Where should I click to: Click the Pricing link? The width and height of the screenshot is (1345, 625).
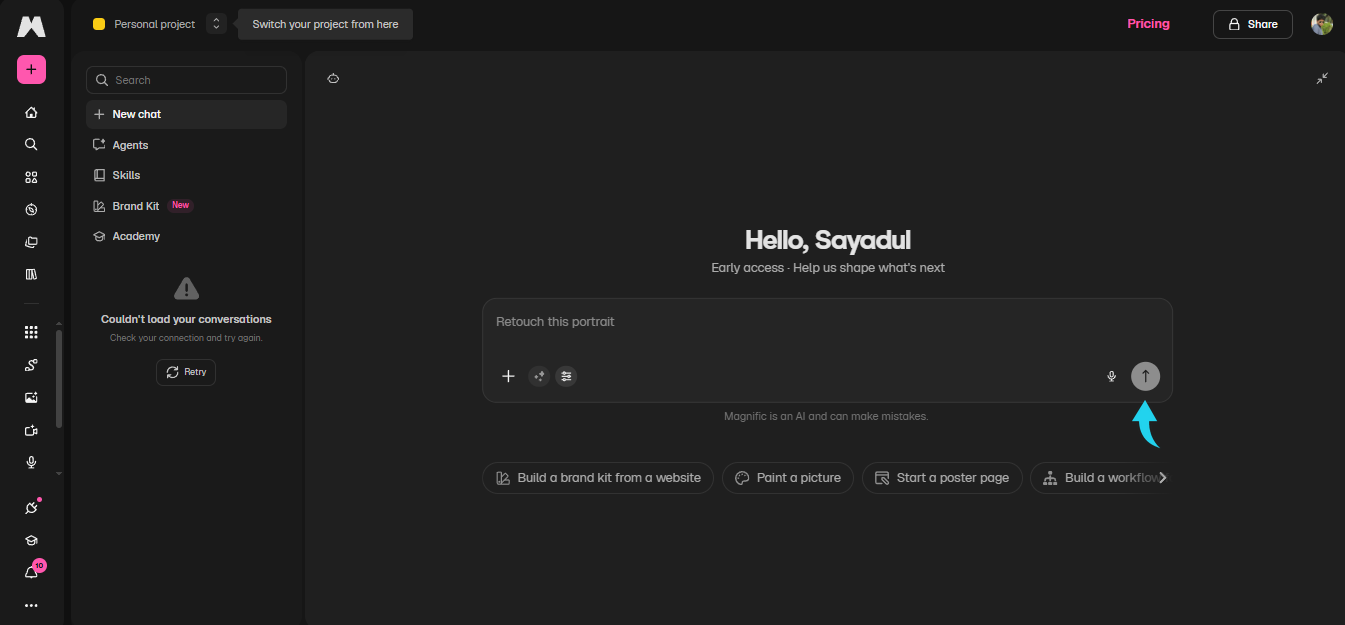[x=1148, y=24]
